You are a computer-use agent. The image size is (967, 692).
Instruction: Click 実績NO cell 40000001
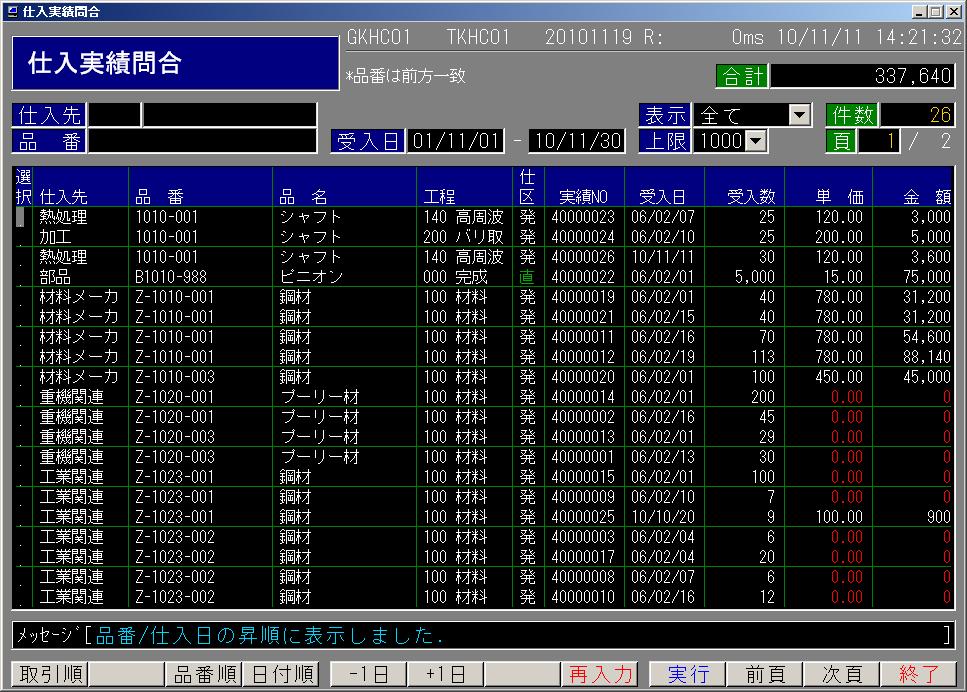coord(583,457)
